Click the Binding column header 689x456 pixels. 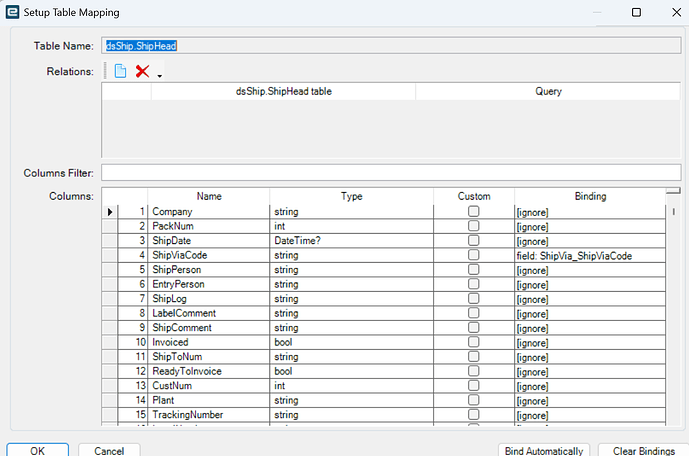[590, 196]
